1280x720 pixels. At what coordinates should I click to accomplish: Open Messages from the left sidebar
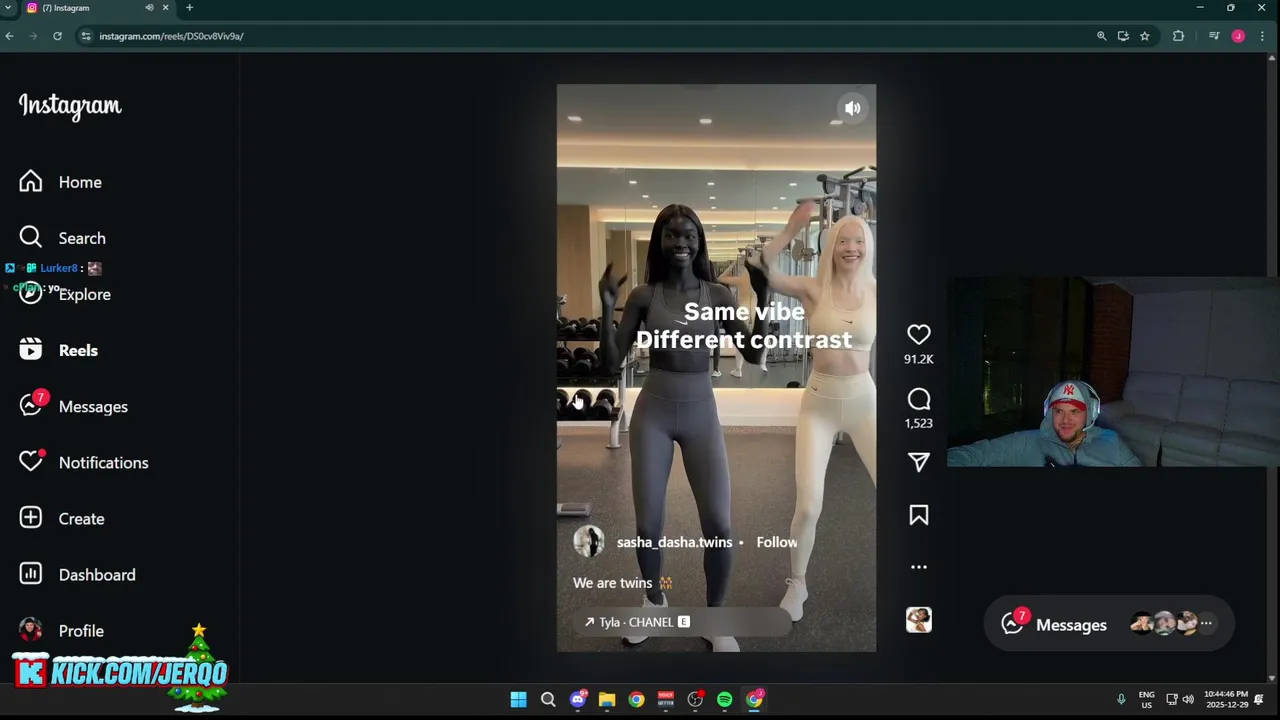[x=73, y=406]
